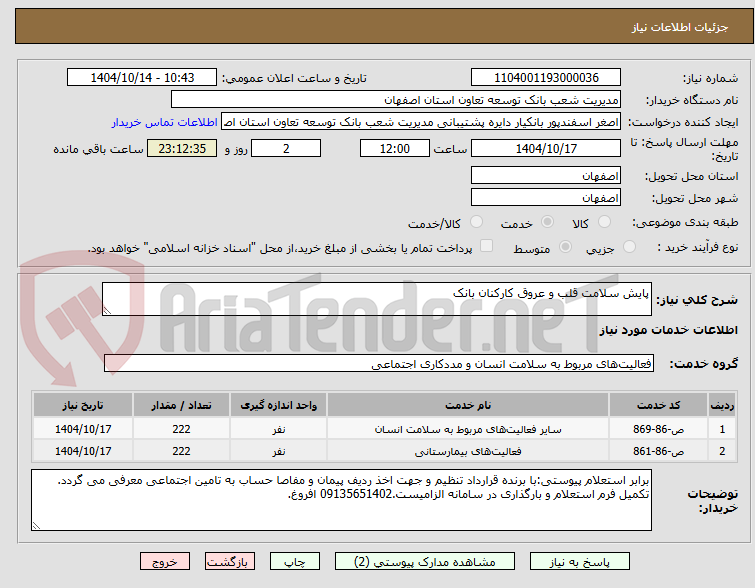The height and width of the screenshot is (588, 755).
Task: Click the remaining time field 23:12:35
Action: 182,148
